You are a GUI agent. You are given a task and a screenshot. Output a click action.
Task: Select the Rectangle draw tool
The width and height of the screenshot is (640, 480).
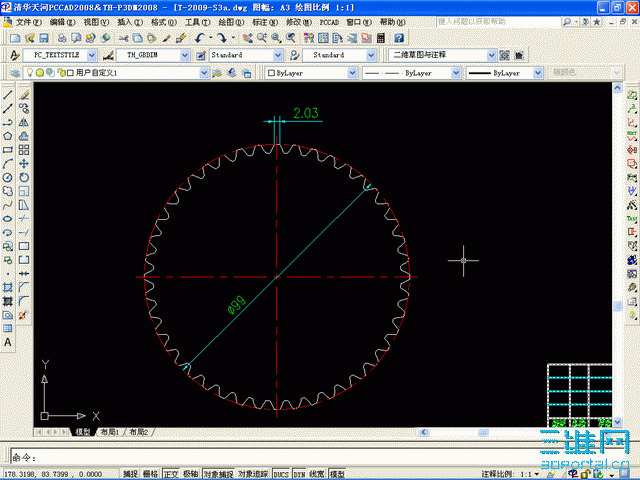tap(8, 150)
